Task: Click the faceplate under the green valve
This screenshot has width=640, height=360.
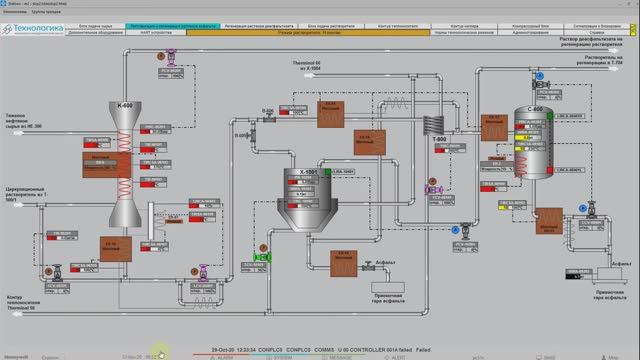Action: [254, 267]
